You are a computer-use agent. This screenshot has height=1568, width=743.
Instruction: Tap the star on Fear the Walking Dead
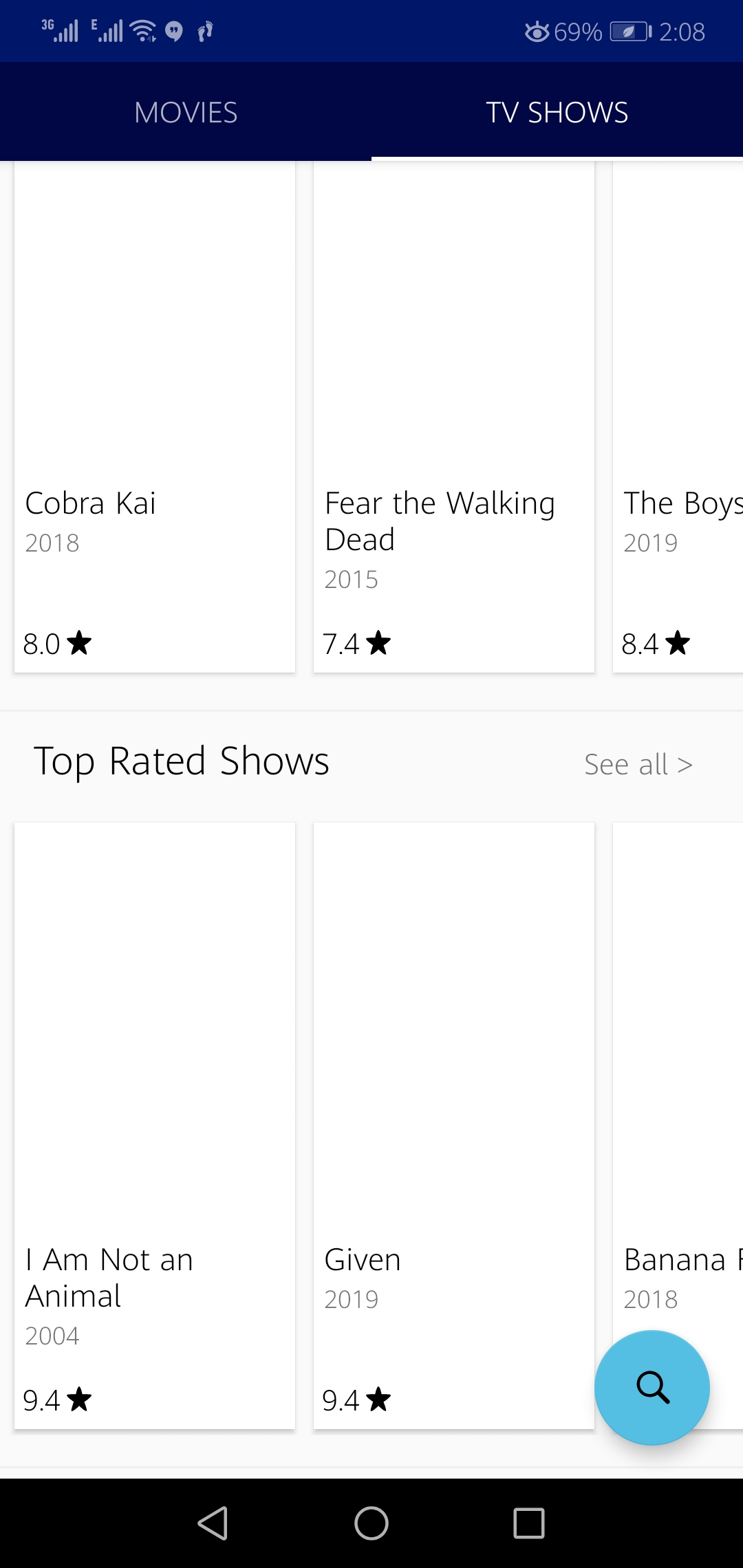point(378,643)
